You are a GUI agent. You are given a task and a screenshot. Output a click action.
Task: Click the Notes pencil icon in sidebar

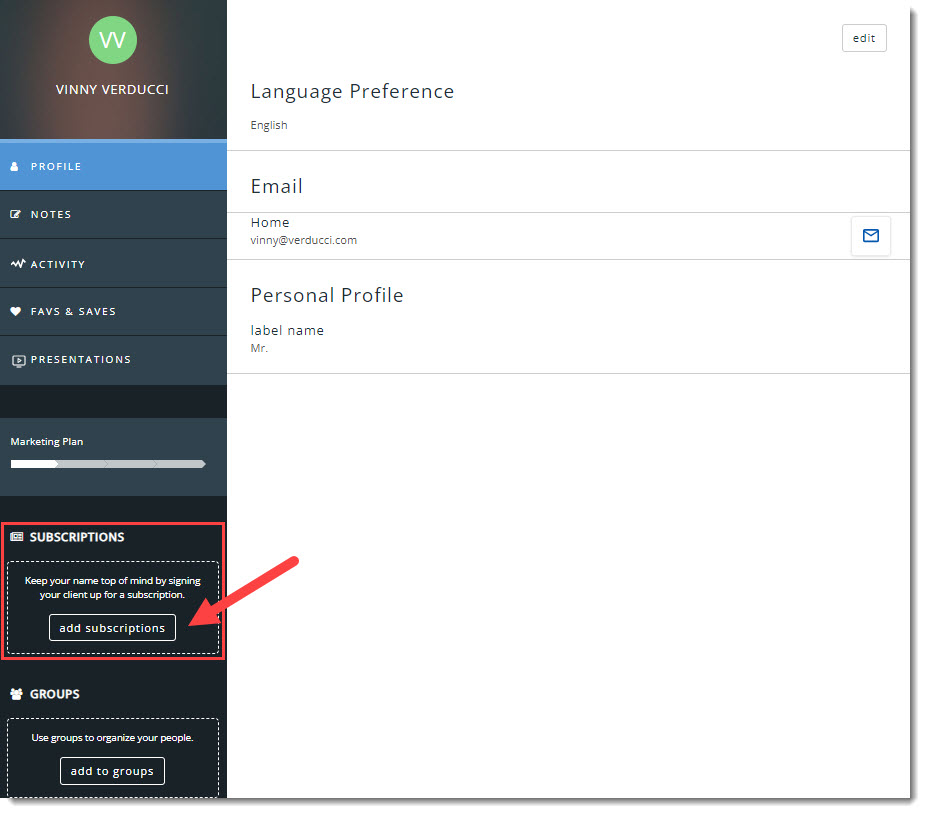pos(15,215)
